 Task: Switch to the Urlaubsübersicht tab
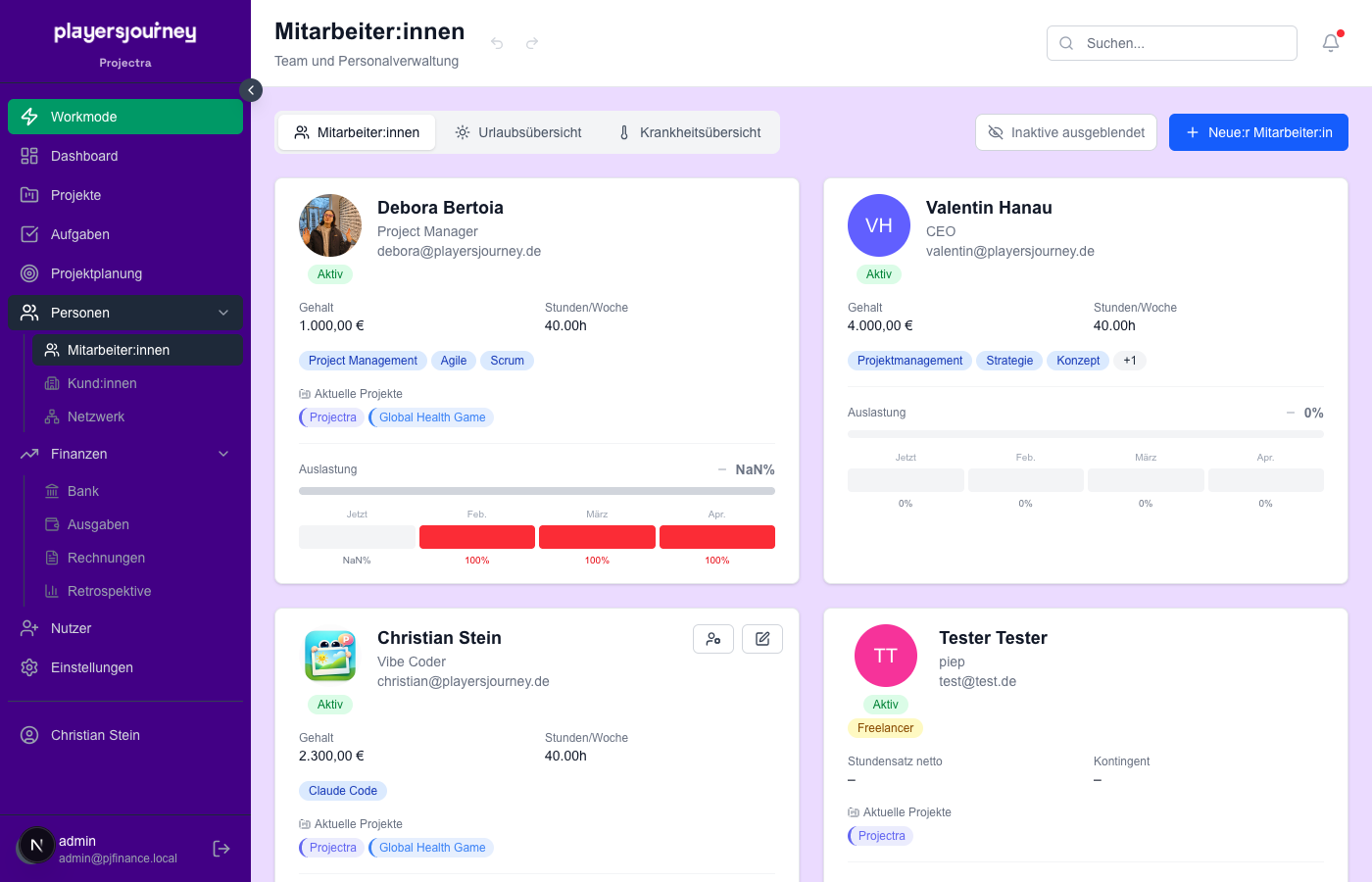tap(518, 132)
